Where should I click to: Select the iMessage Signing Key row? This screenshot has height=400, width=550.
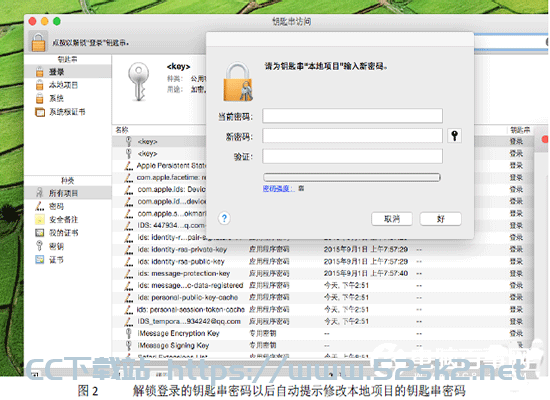(323, 346)
